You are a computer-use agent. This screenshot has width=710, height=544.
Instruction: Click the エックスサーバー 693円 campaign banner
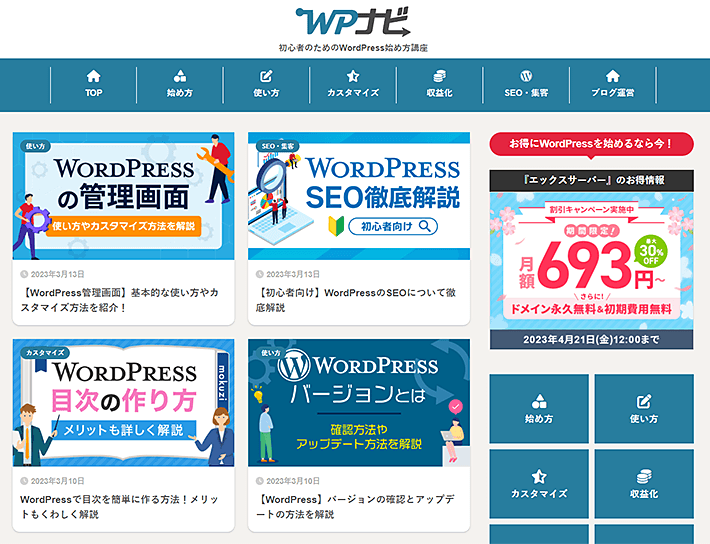point(591,261)
